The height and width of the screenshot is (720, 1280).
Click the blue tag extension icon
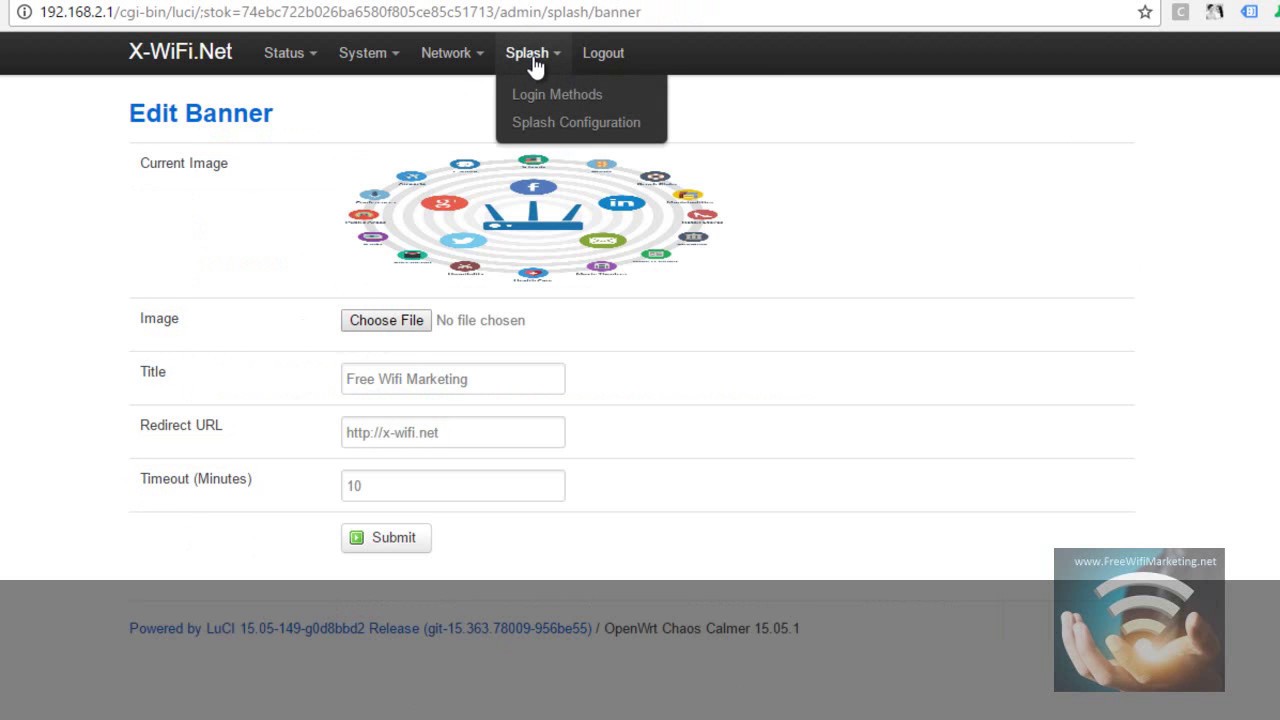coord(1249,12)
